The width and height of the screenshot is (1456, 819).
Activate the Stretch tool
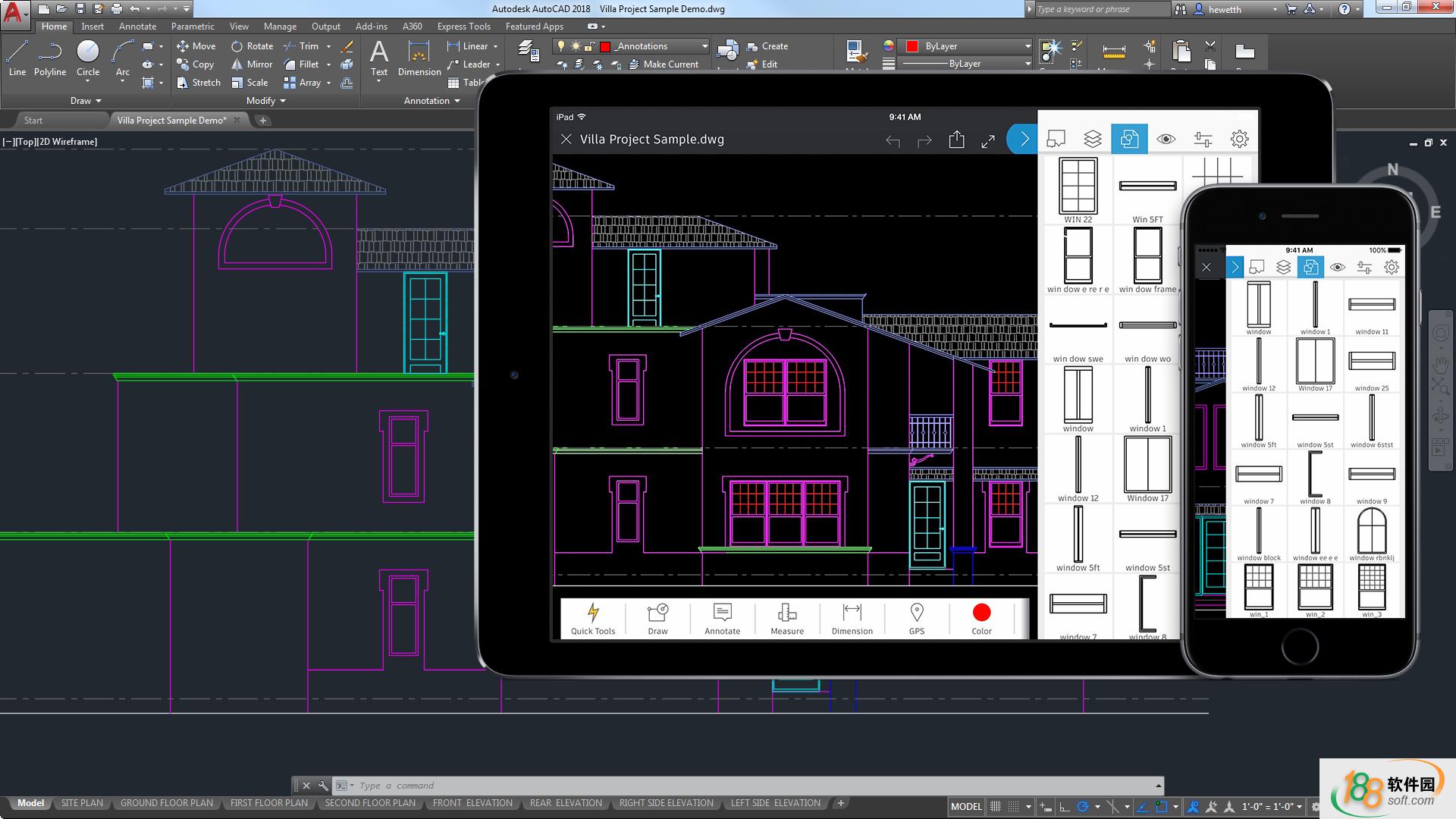click(x=199, y=83)
